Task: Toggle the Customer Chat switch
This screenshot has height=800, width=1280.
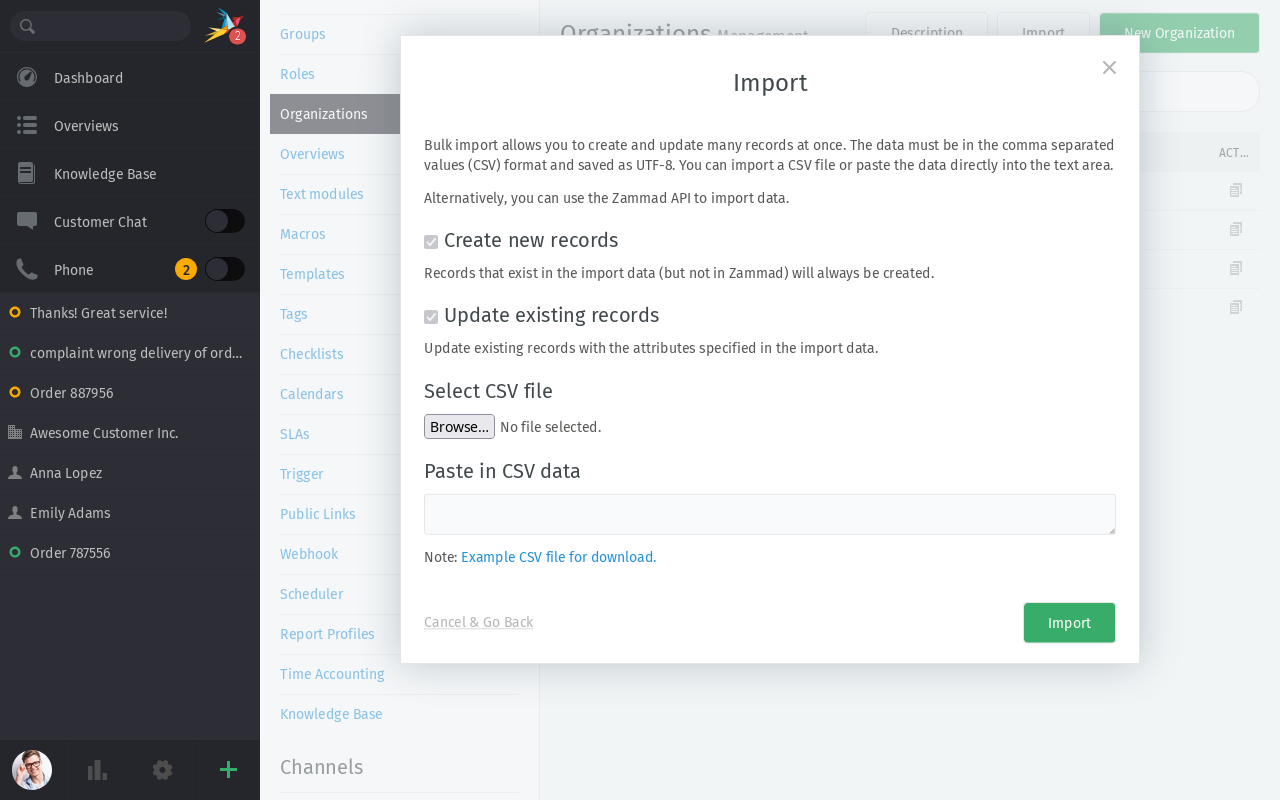Action: 225,221
